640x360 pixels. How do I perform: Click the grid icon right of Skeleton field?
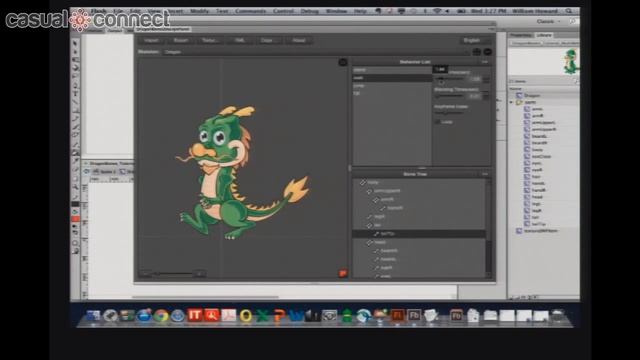476,52
